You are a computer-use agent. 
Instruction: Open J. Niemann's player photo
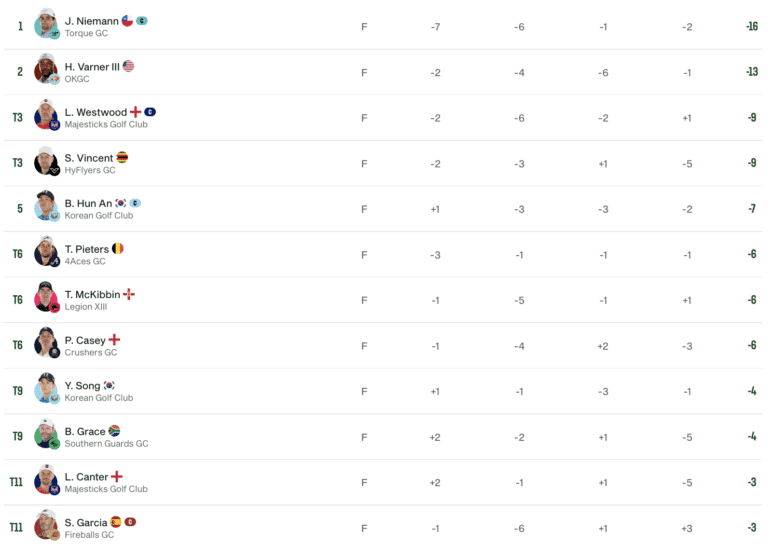click(x=47, y=24)
